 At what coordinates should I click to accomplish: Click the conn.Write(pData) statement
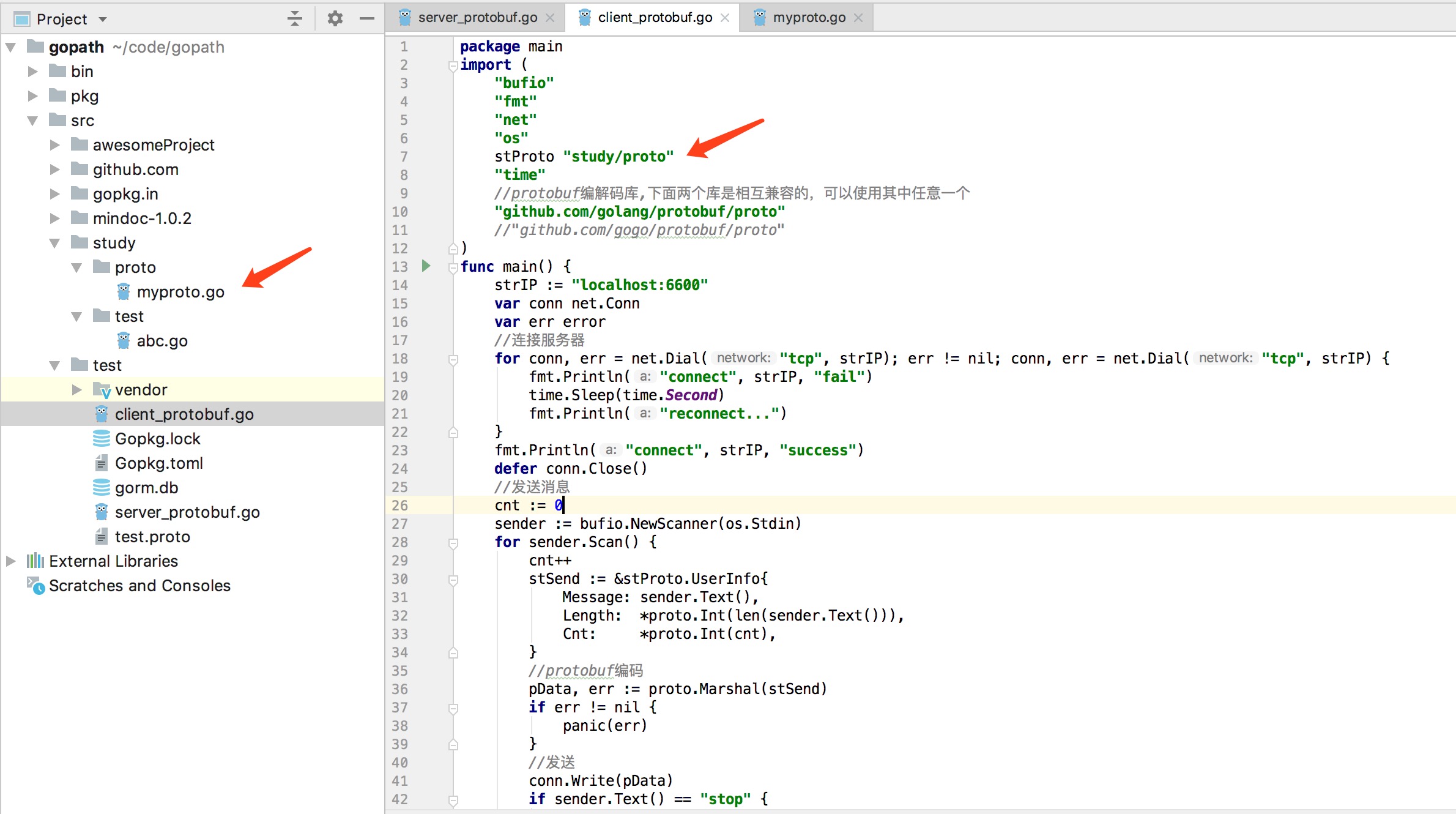[601, 781]
